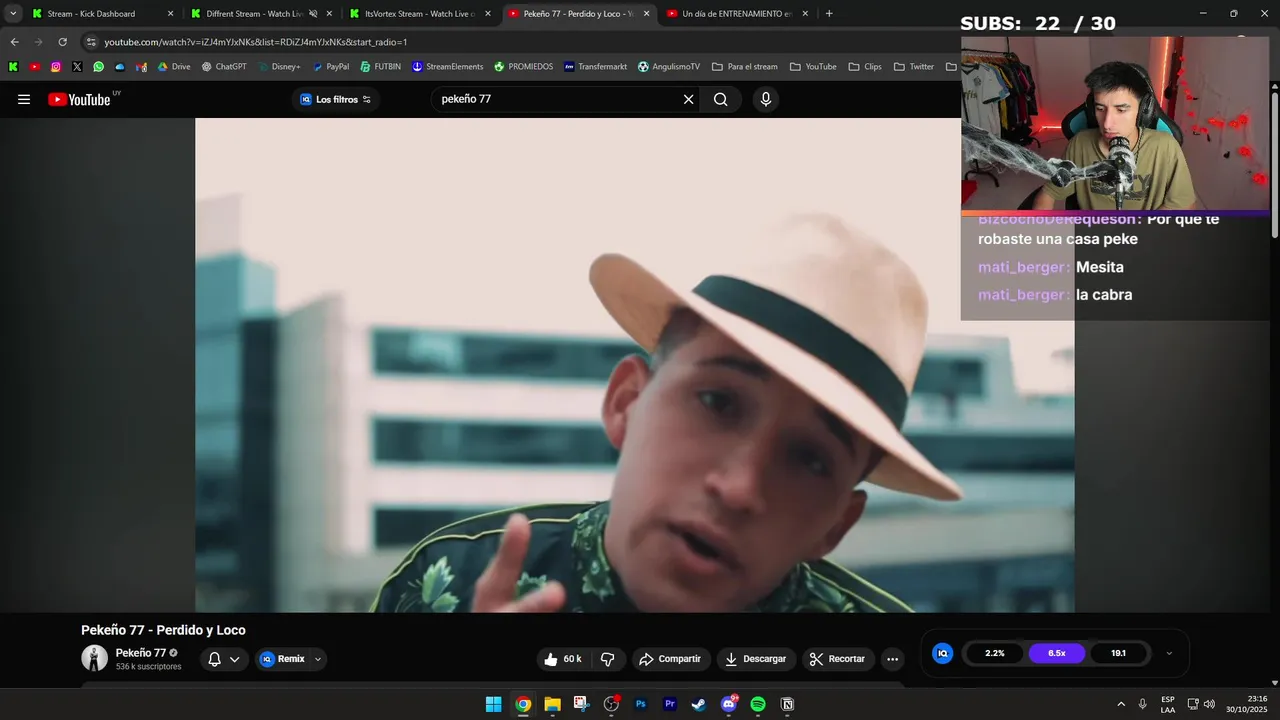Click the blue IQ badge in stats bar
1280x720 pixels.
coord(942,653)
